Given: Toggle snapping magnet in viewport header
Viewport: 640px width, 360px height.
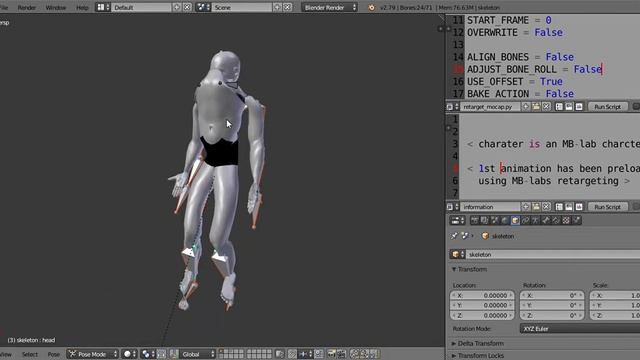Looking at the screenshot, I should point(293,353).
